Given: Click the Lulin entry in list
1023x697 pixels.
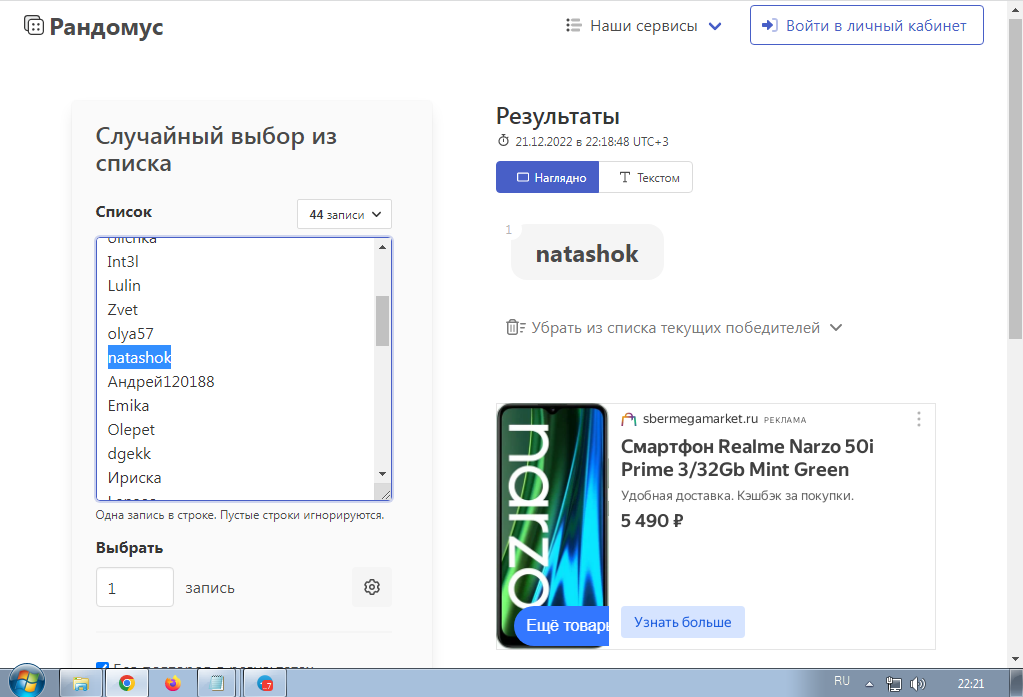Looking at the screenshot, I should click(x=124, y=286).
